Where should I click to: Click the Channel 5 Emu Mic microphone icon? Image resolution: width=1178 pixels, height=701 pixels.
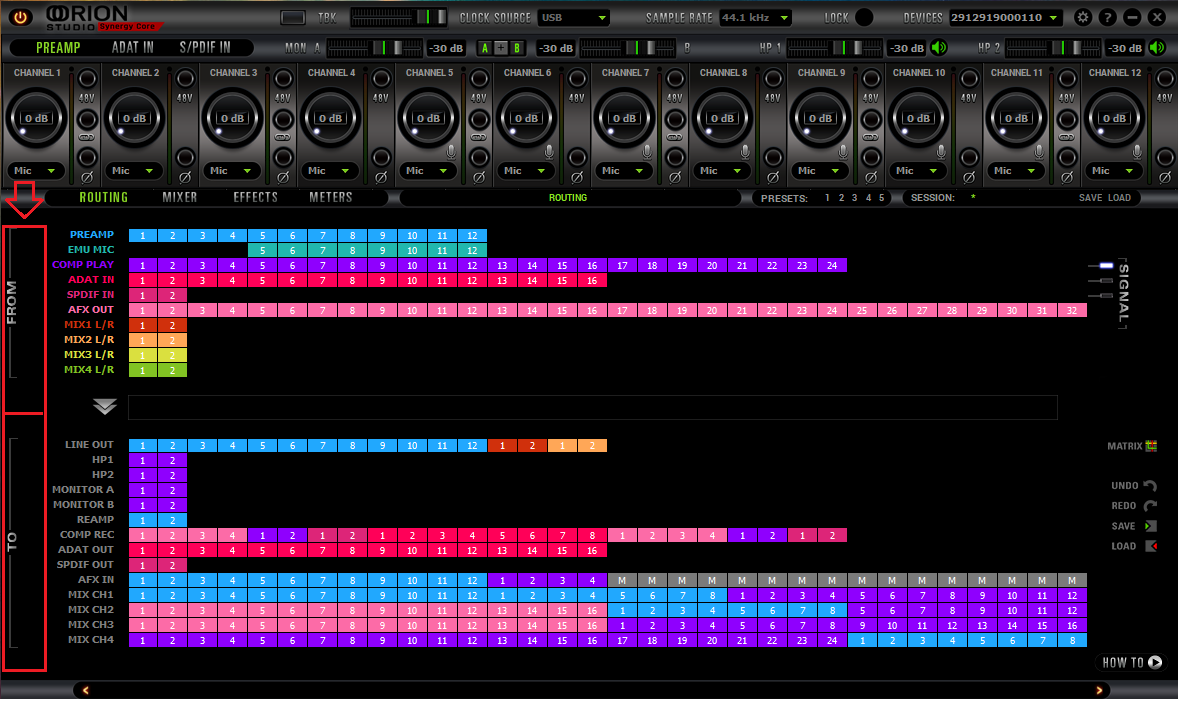click(451, 152)
